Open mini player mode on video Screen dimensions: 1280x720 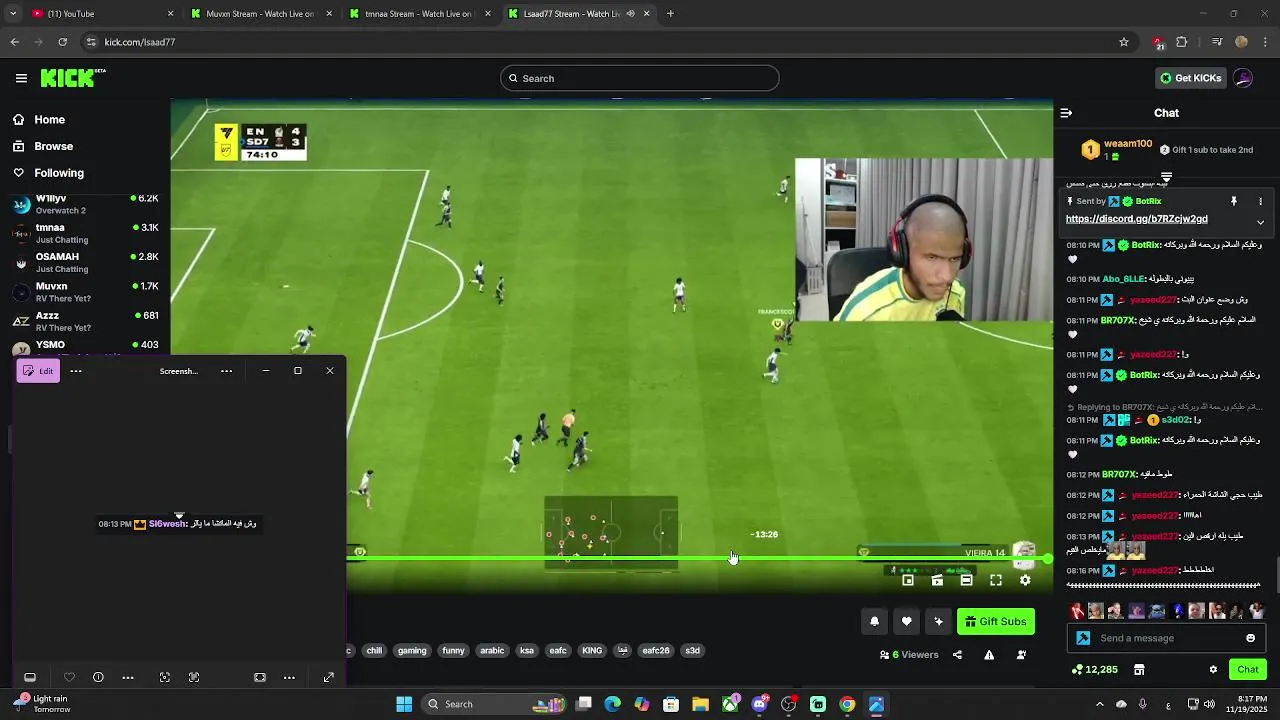click(x=908, y=580)
